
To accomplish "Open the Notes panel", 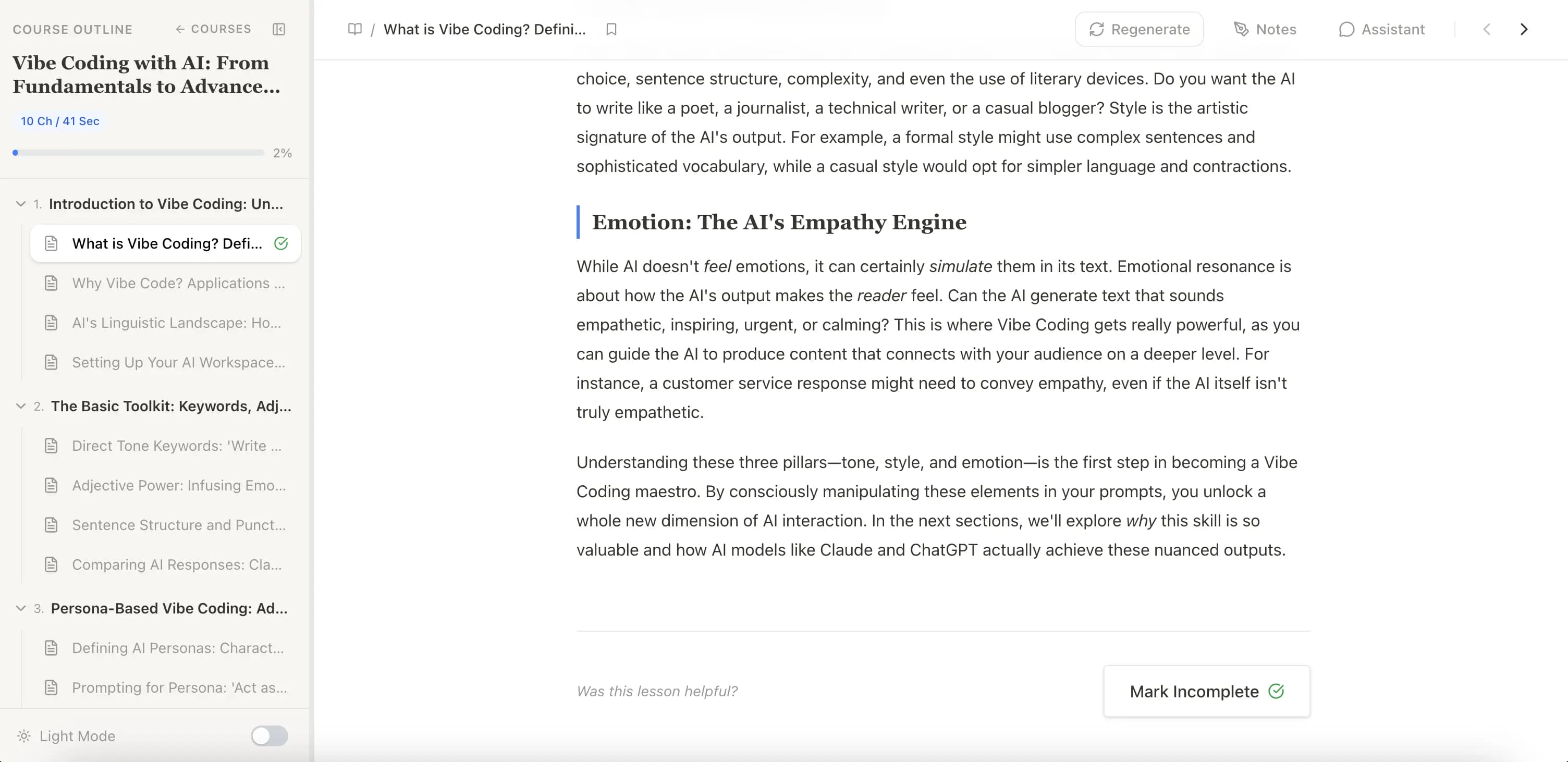I will click(x=1265, y=29).
